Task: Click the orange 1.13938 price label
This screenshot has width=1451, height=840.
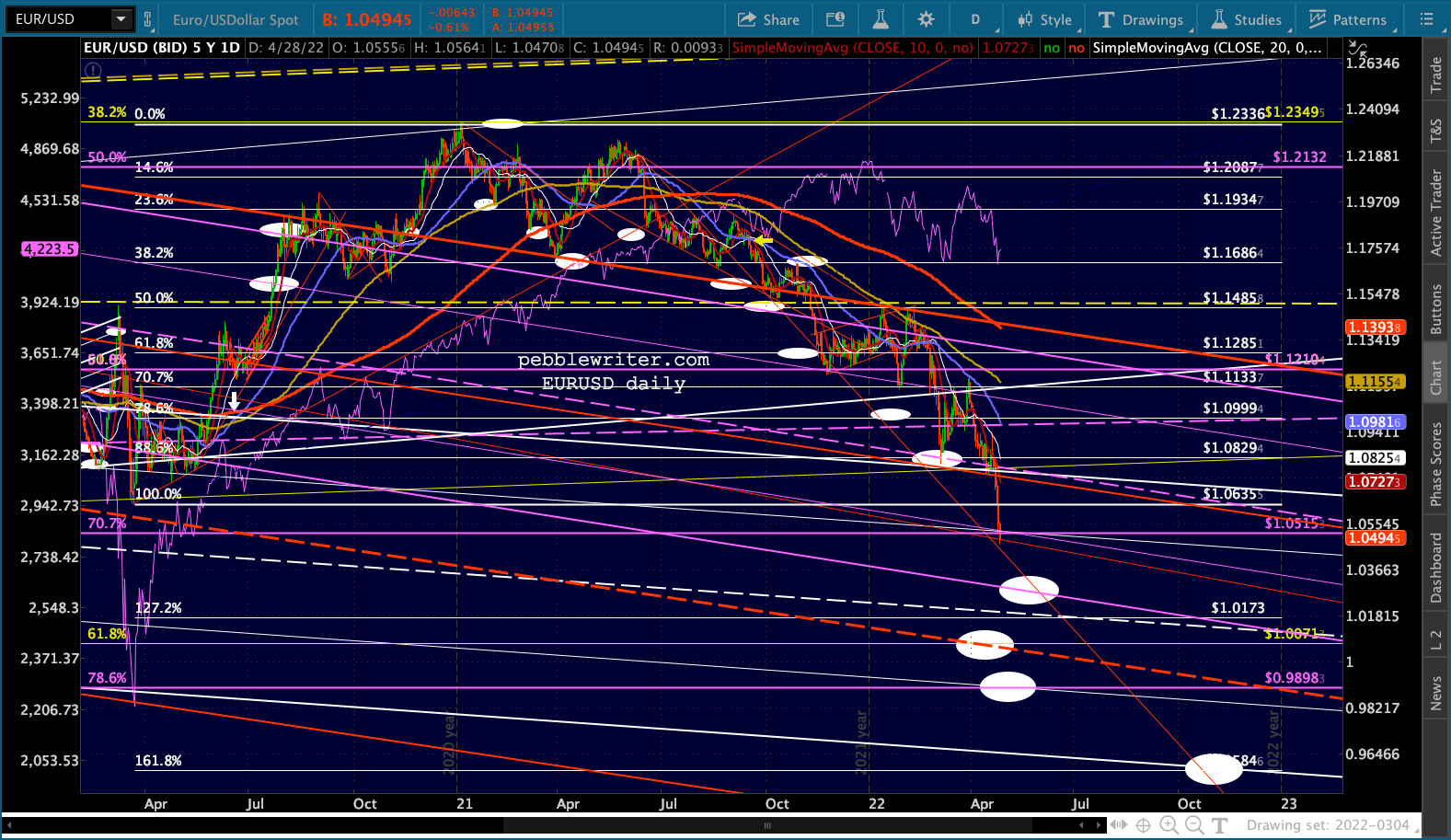Action: [1375, 328]
